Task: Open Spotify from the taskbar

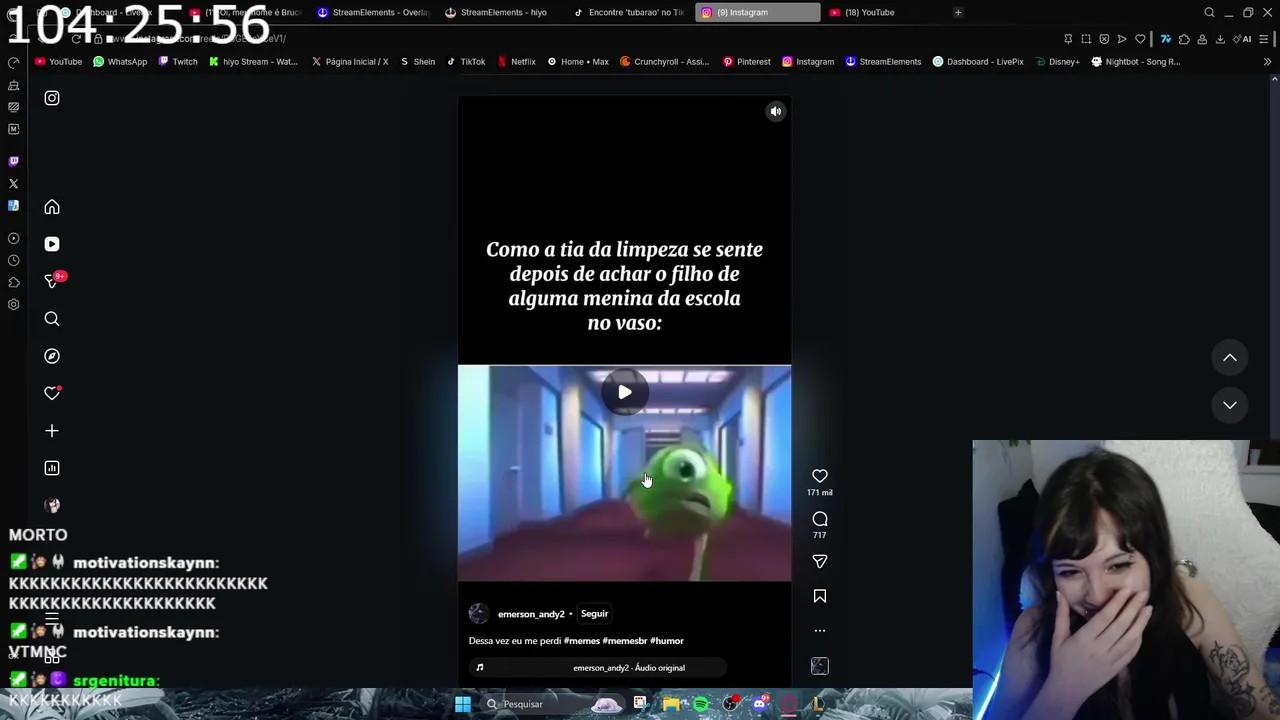Action: click(x=701, y=704)
